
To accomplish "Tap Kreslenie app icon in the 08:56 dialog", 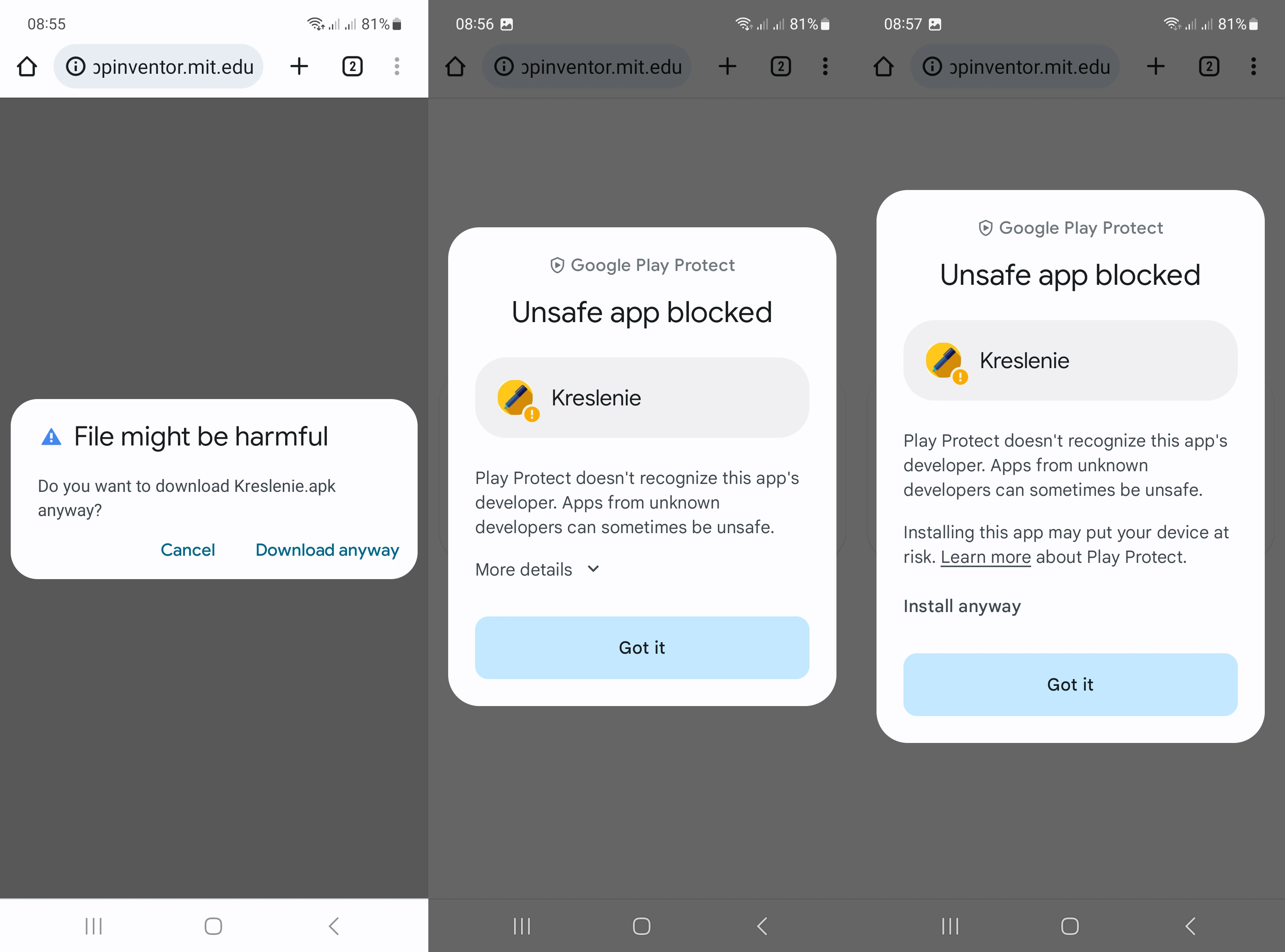I will 518,399.
